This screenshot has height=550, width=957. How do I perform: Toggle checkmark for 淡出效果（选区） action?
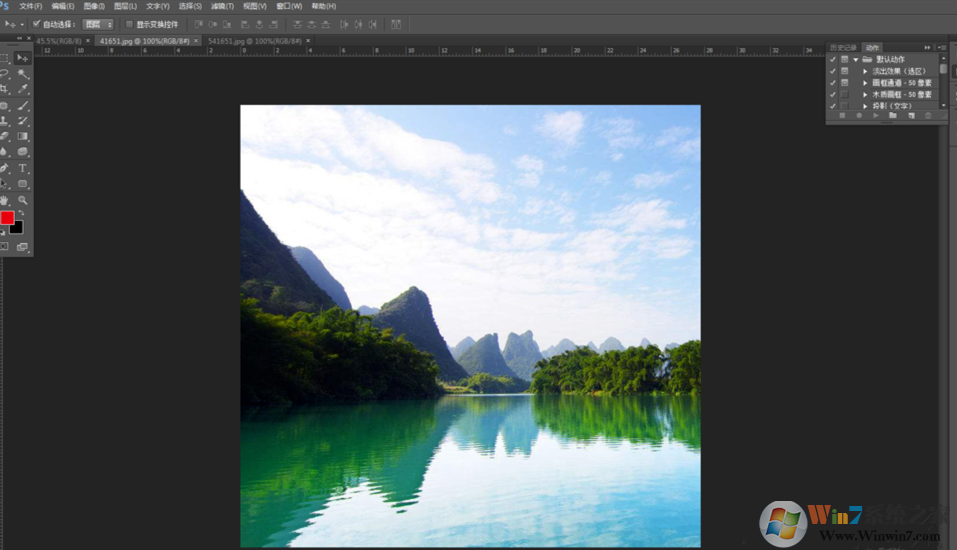coord(833,71)
